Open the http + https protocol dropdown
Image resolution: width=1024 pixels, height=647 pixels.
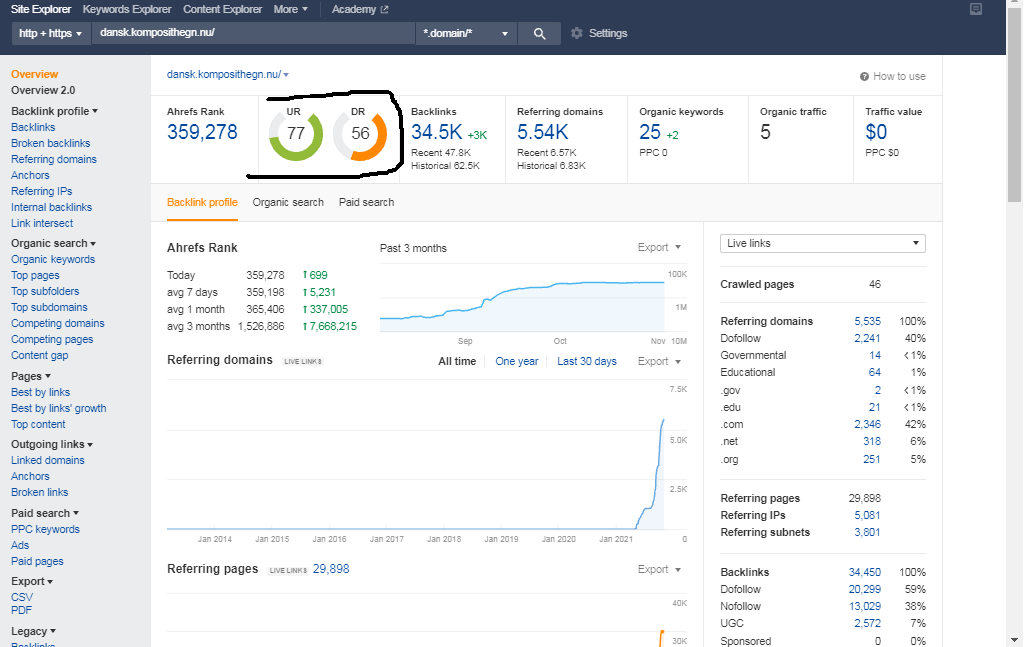(50, 33)
